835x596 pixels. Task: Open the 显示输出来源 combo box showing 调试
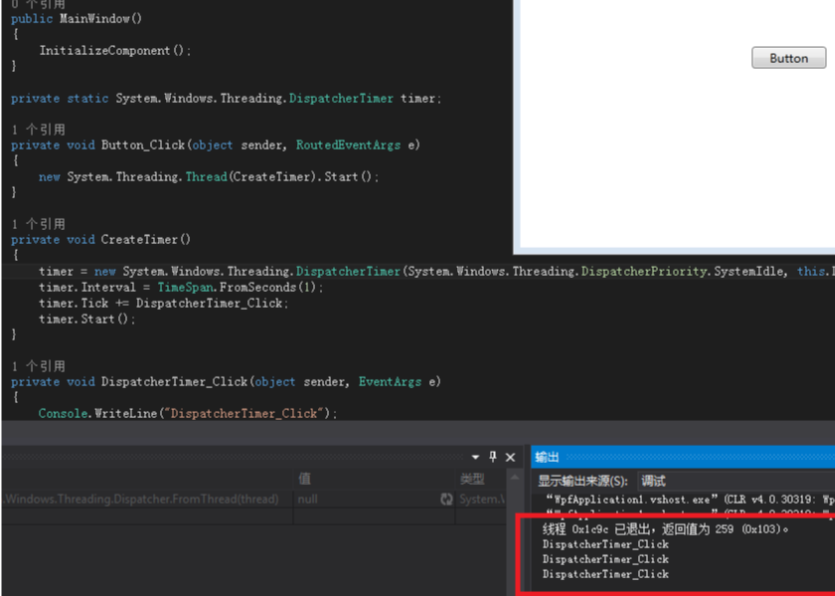[736, 481]
